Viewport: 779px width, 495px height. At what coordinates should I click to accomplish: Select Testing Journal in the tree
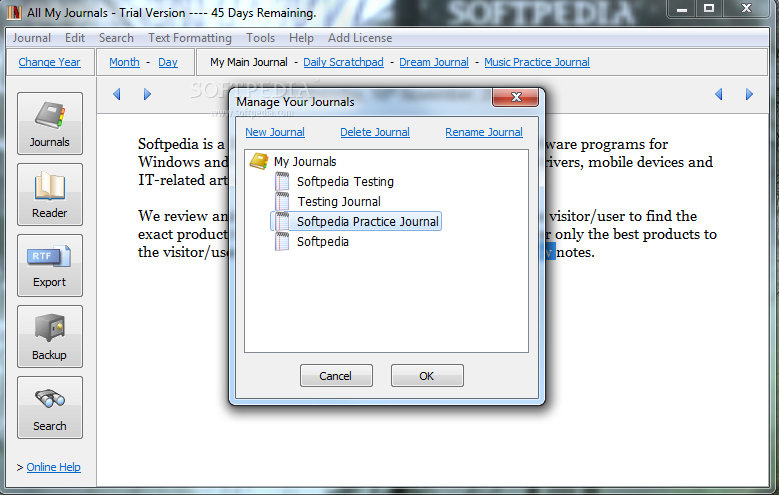(x=339, y=201)
